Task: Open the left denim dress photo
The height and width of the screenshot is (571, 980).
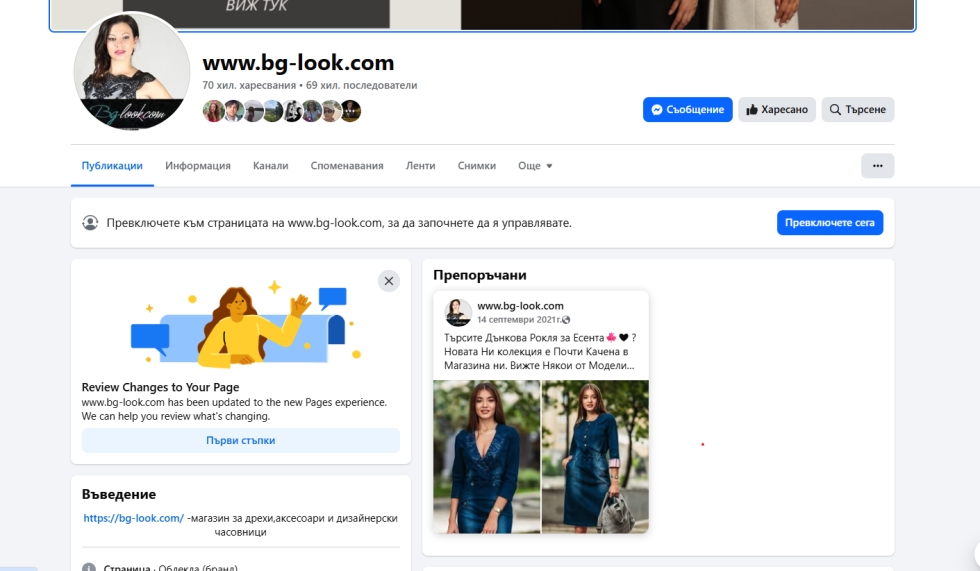Action: click(x=486, y=457)
